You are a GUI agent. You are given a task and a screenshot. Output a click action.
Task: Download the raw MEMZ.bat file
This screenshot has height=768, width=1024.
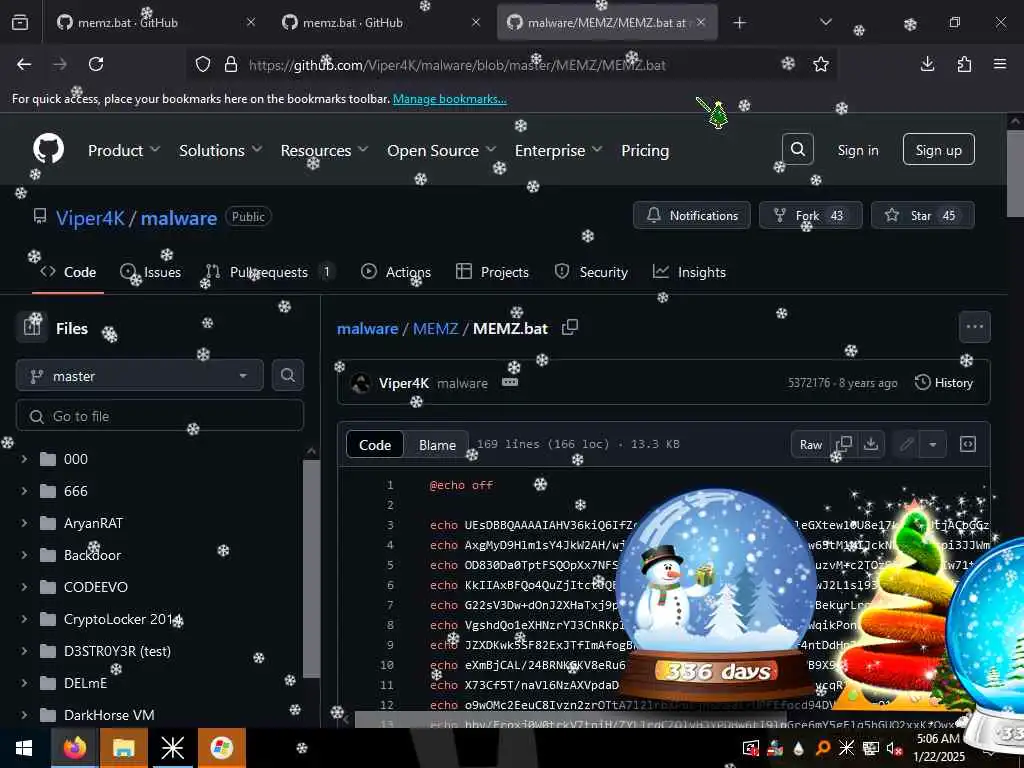(871, 444)
